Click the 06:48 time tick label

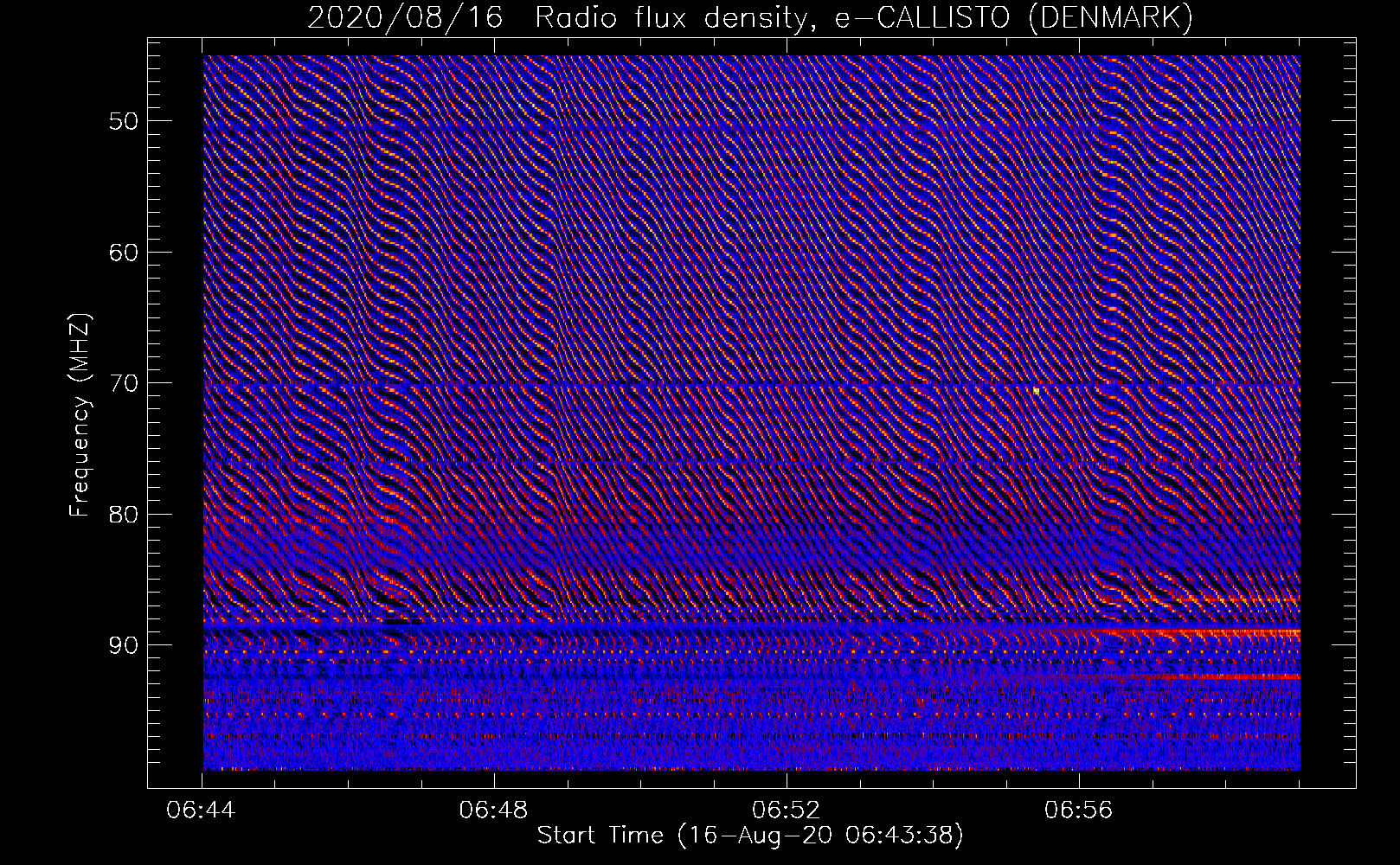(x=494, y=811)
